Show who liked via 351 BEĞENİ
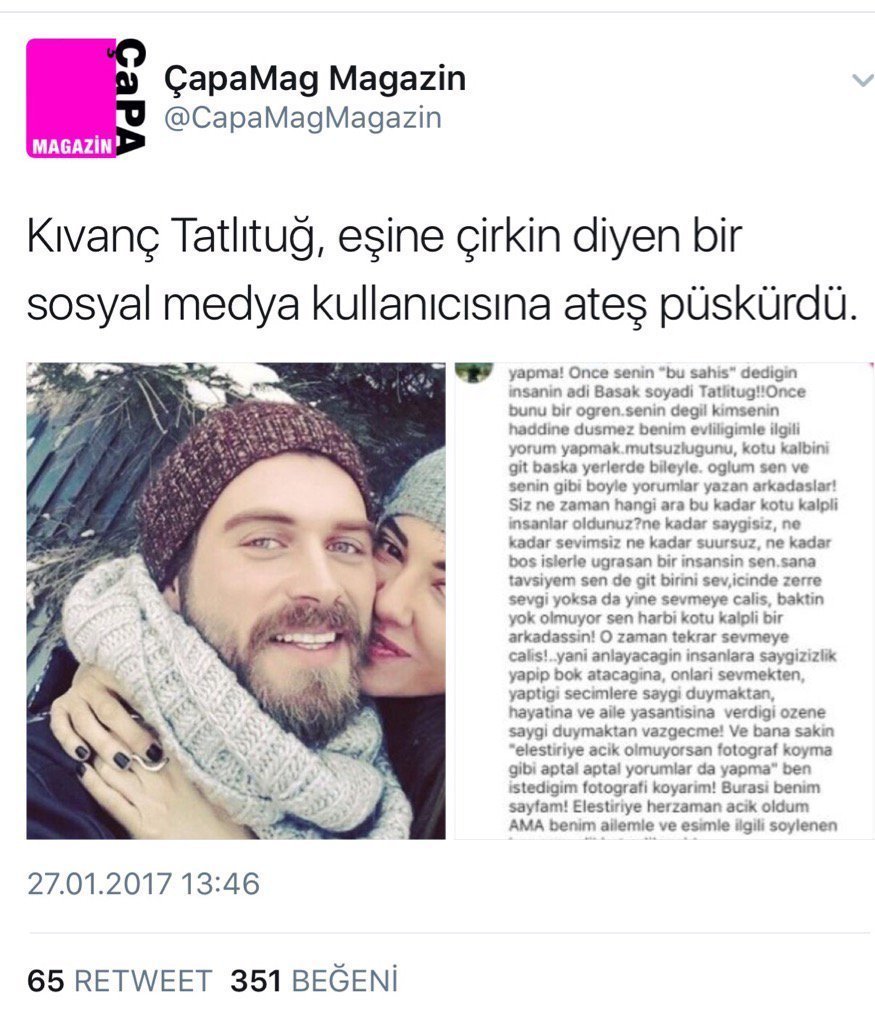 coord(314,981)
